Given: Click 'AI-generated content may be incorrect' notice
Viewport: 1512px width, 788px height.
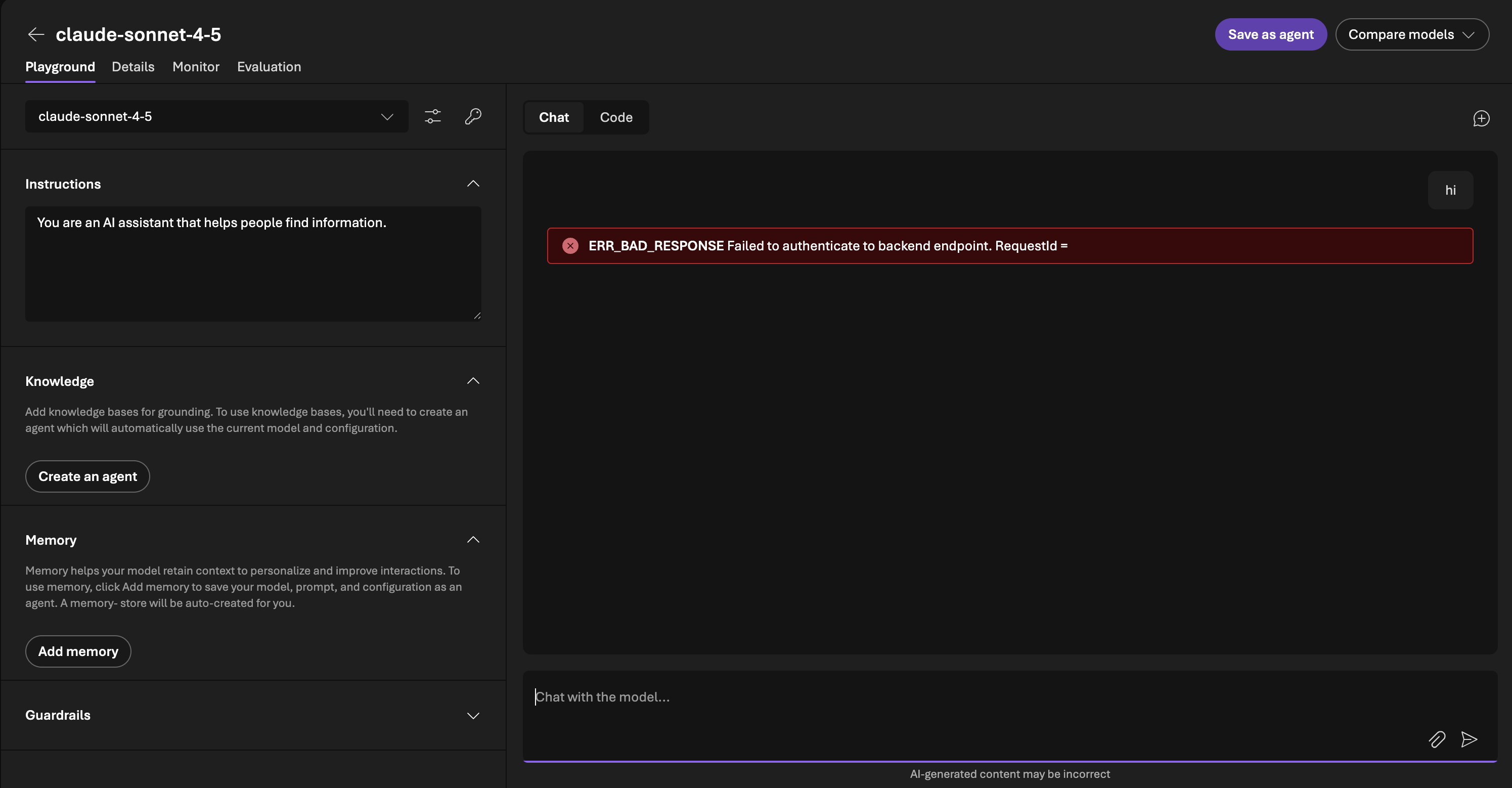Looking at the screenshot, I should [x=1009, y=774].
